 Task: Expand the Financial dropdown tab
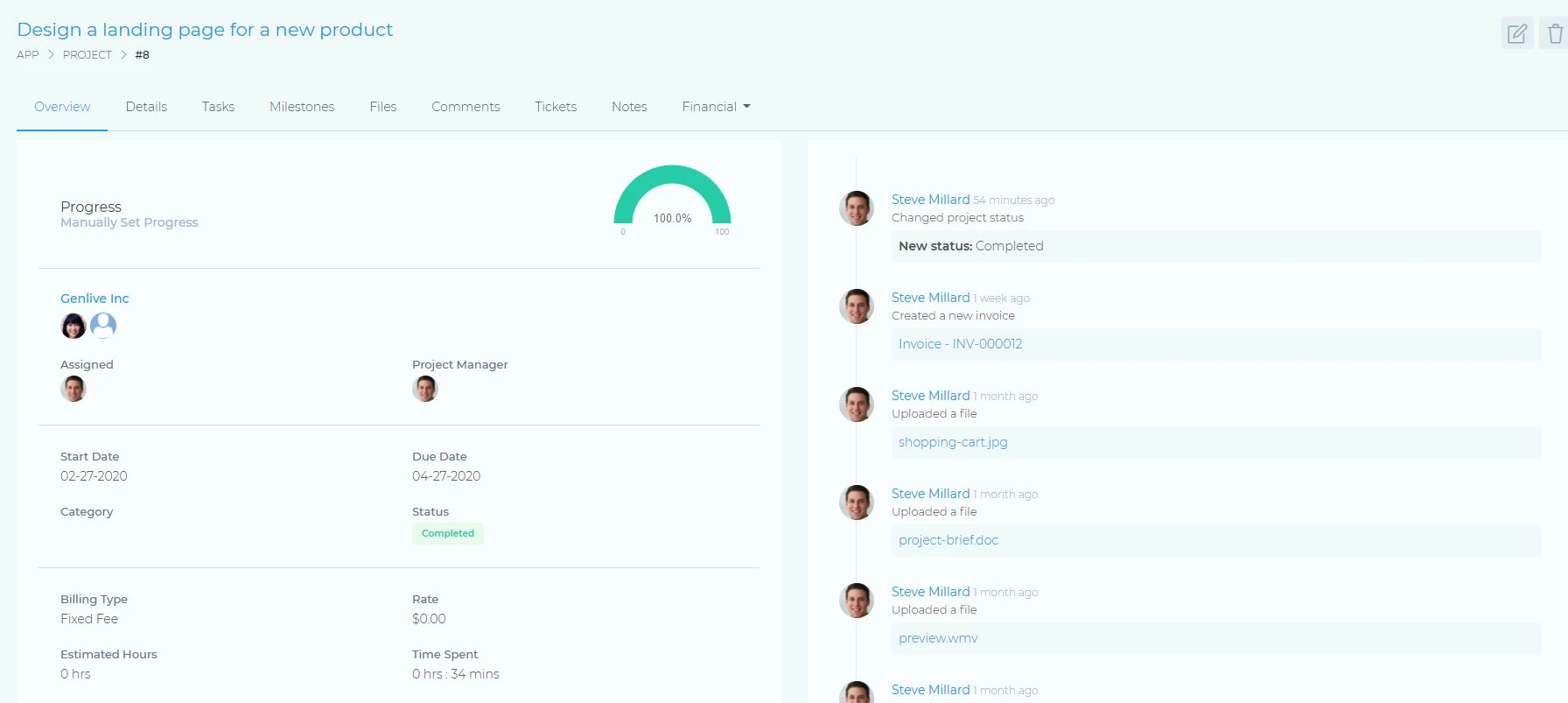pyautogui.click(x=716, y=107)
